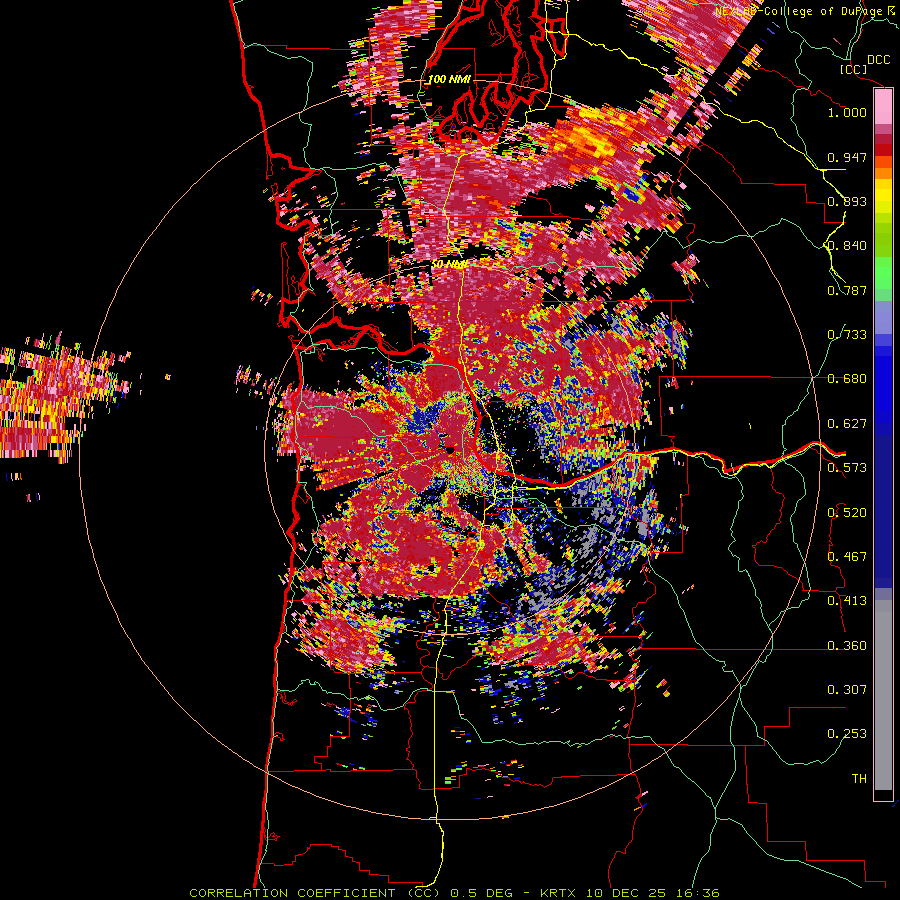This screenshot has height=900, width=900.
Task: Select the DCC label above color scale
Action: [878, 60]
